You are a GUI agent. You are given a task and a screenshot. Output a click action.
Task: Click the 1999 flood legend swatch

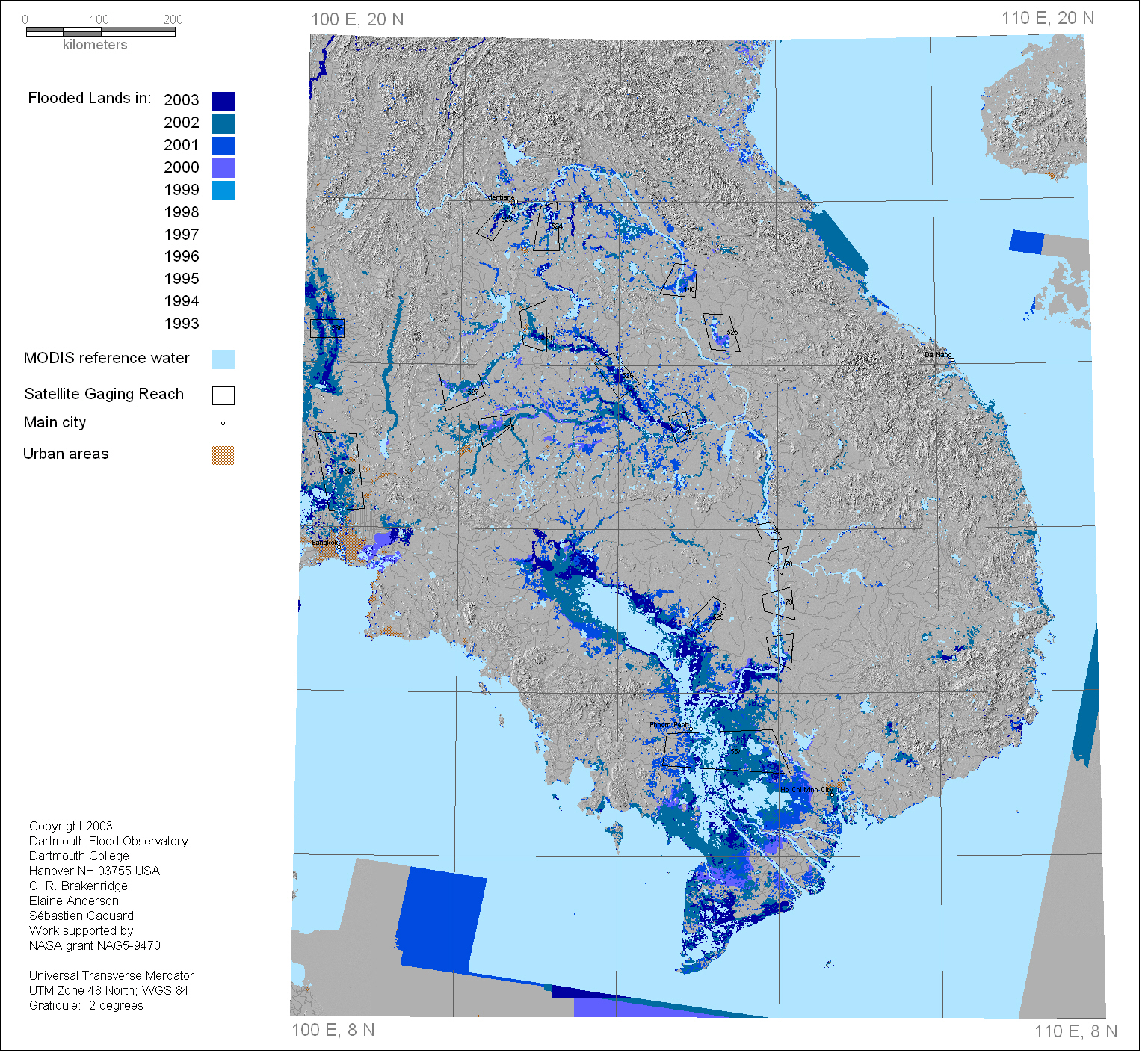click(x=223, y=191)
